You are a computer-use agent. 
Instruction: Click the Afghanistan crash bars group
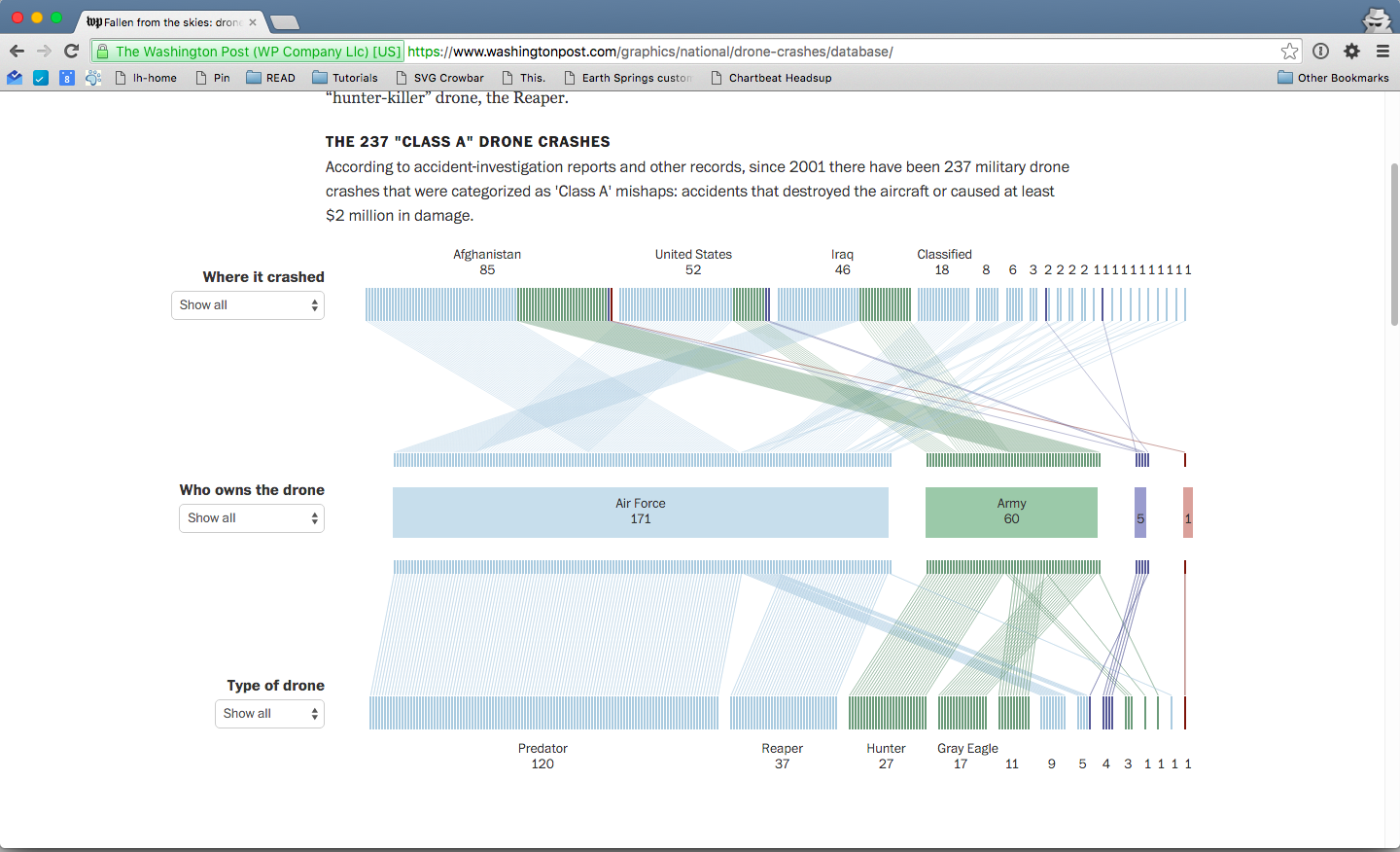coord(489,304)
